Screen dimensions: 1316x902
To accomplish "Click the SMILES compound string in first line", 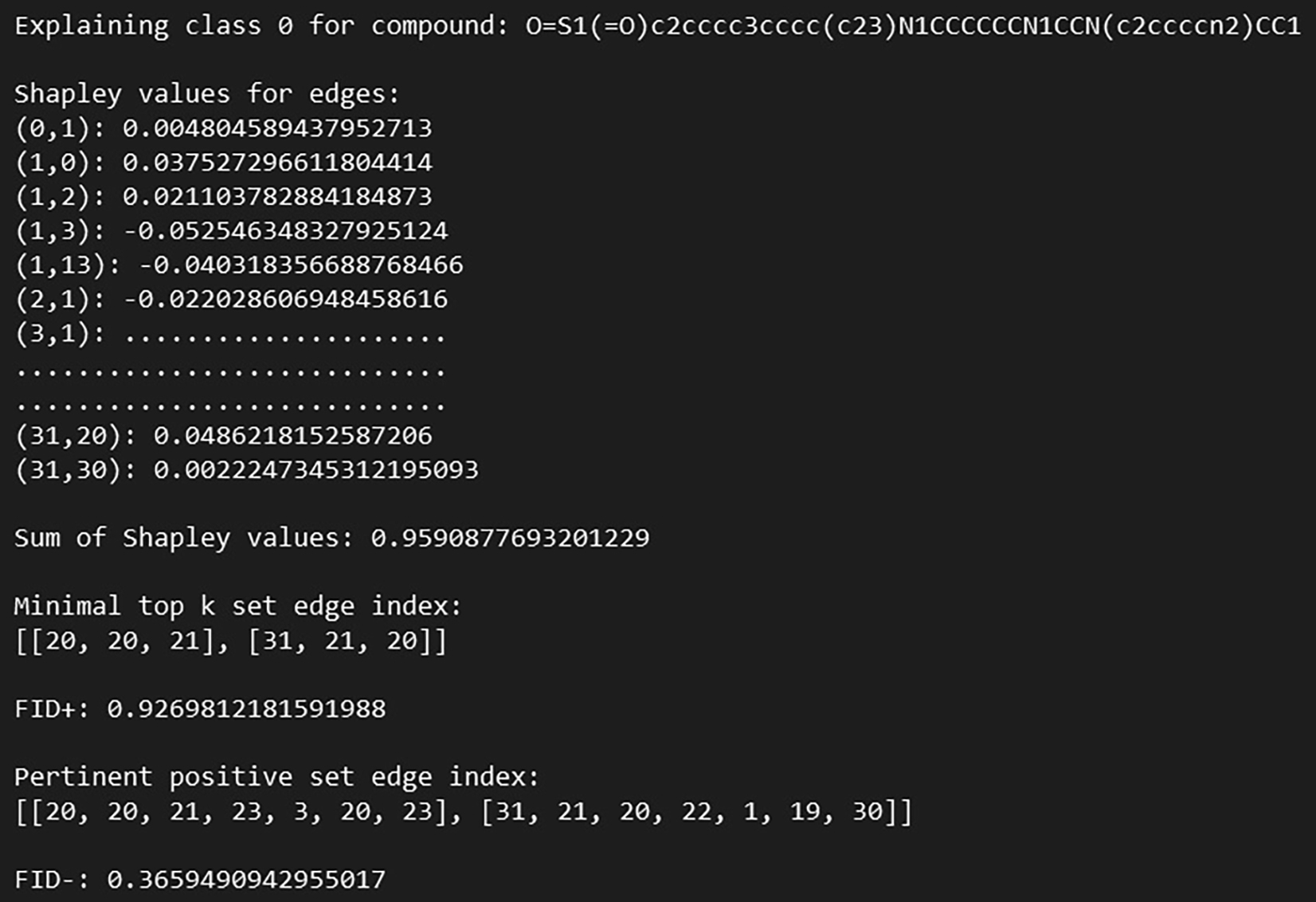I will (x=913, y=26).
